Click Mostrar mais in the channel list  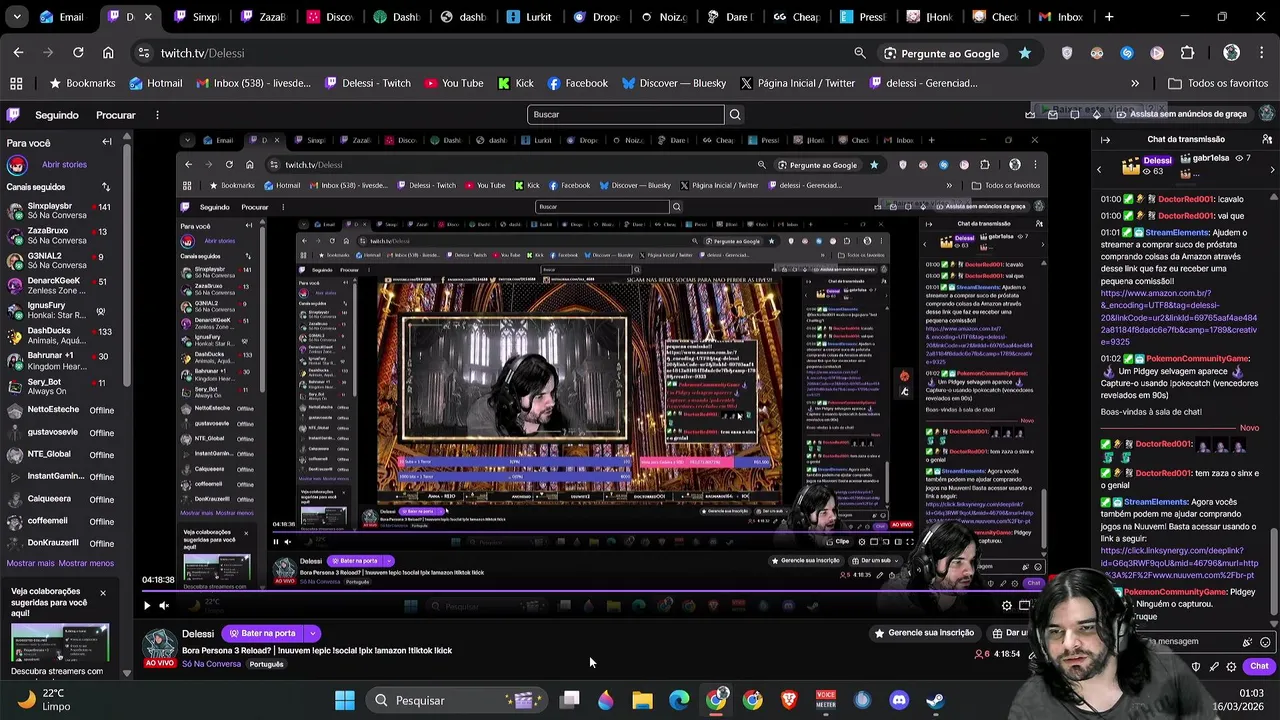tap(30, 564)
